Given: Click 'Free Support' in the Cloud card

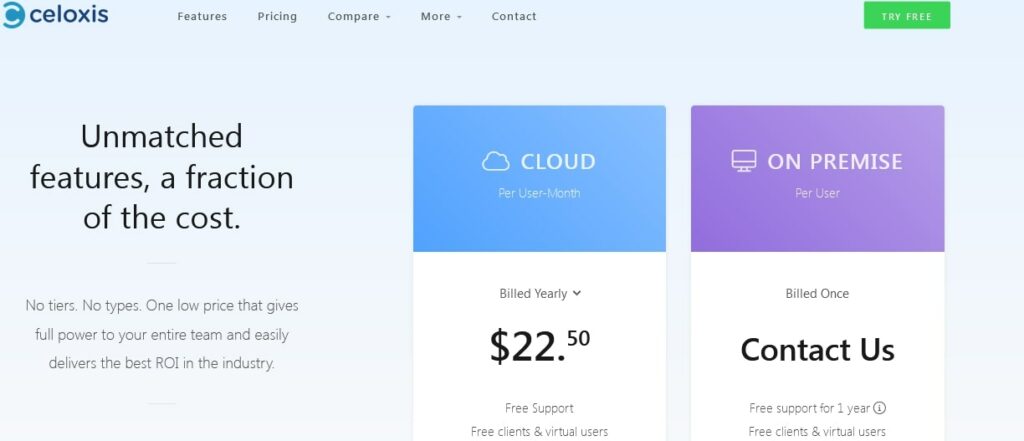Looking at the screenshot, I should [x=539, y=408].
